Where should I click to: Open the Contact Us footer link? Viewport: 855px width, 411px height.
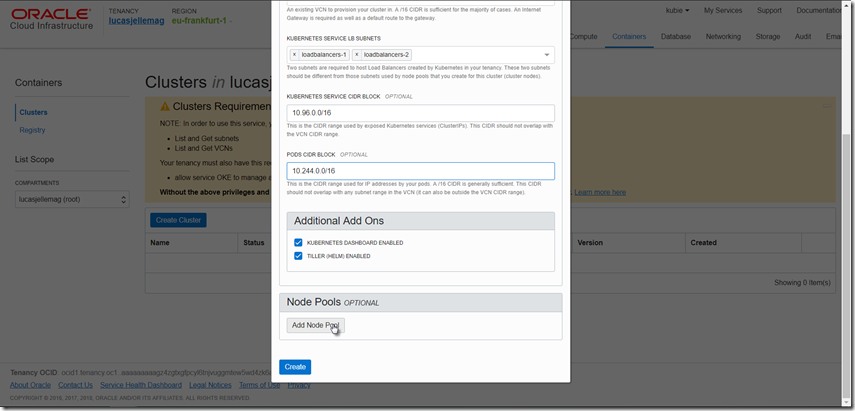75,385
